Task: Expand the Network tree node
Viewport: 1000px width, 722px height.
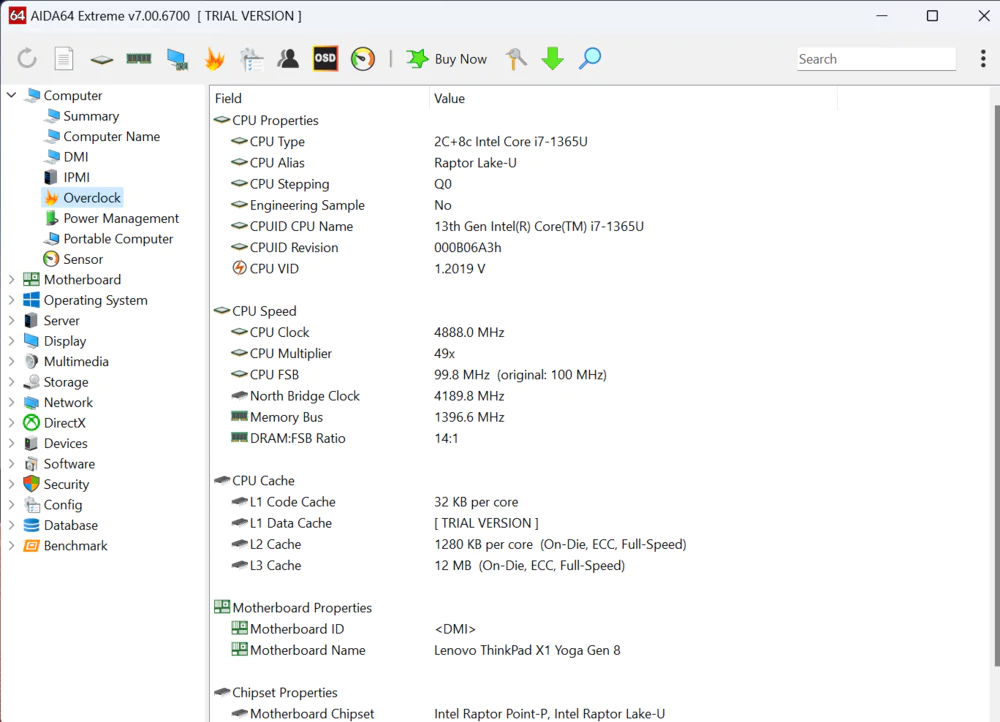Action: (11, 402)
